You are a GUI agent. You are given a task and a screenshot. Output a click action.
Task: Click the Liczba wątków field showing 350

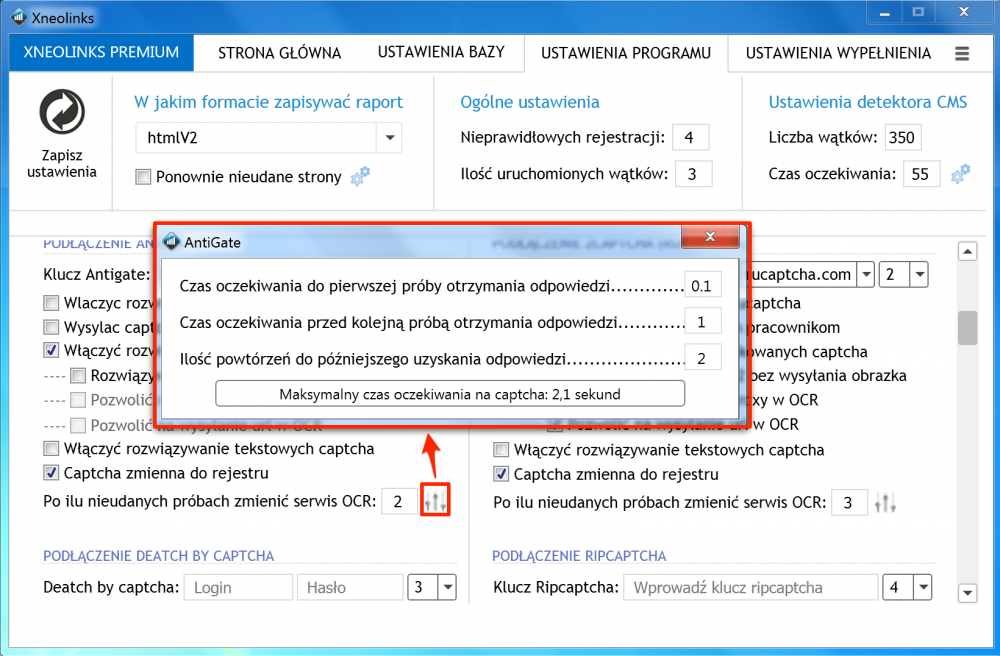point(902,137)
